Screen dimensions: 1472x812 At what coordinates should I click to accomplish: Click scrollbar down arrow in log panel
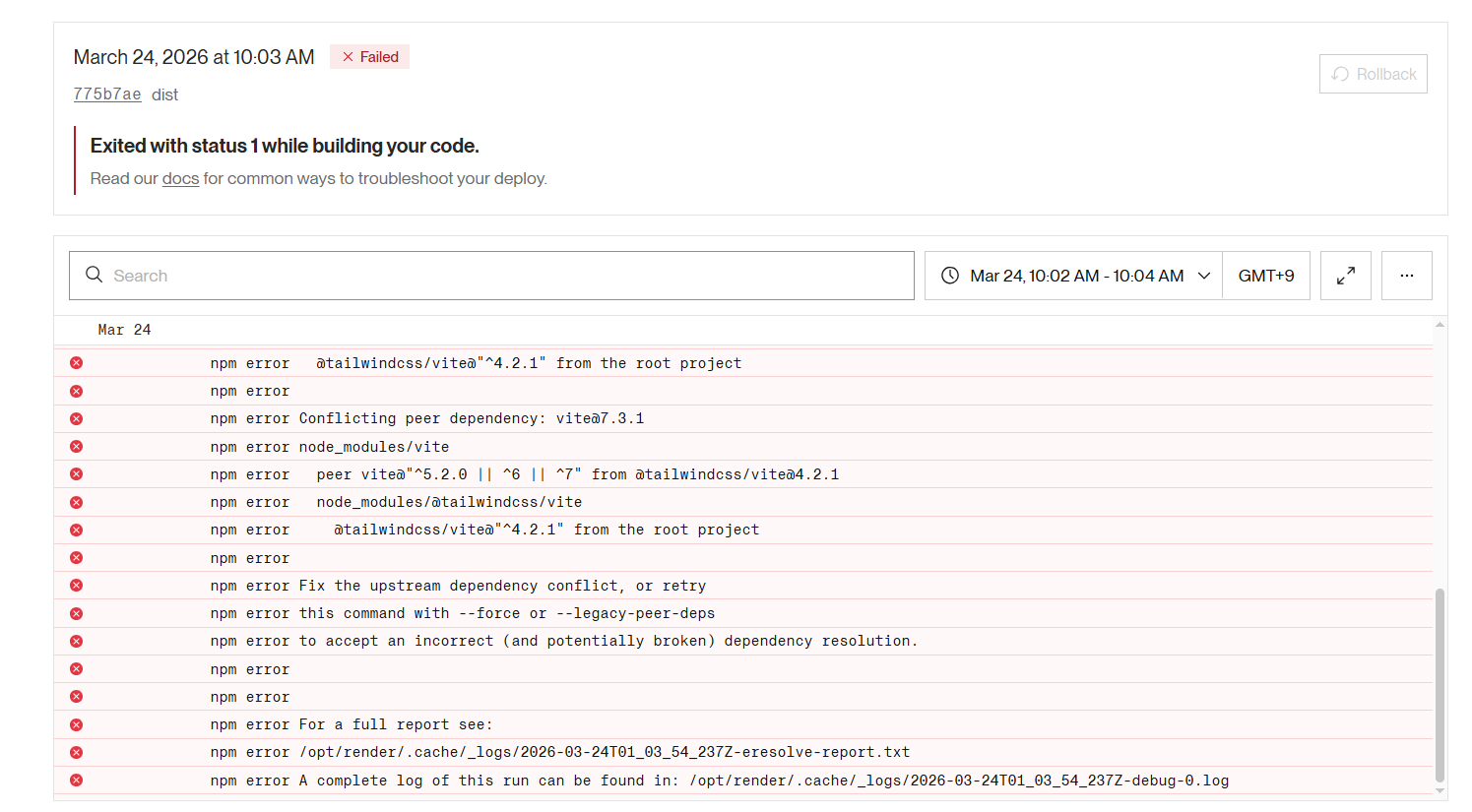point(1440,790)
